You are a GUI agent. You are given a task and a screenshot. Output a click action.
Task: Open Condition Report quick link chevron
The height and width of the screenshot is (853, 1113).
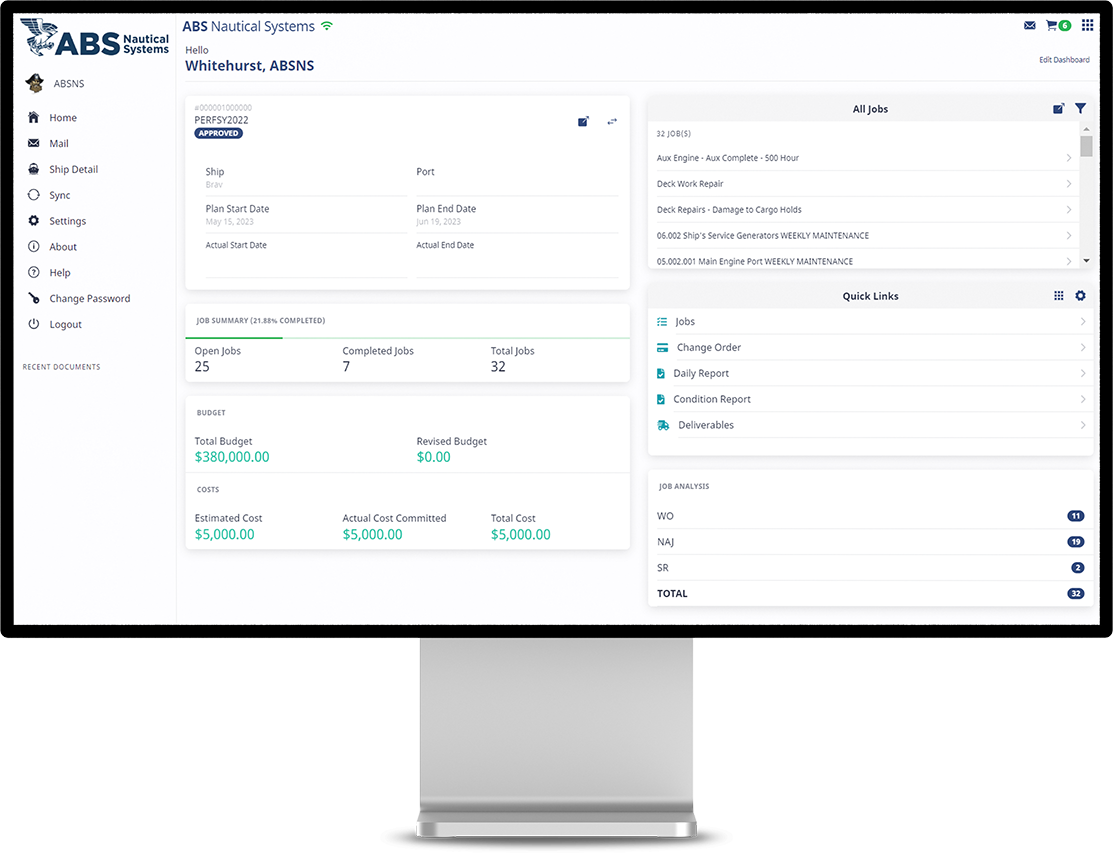coord(1082,399)
